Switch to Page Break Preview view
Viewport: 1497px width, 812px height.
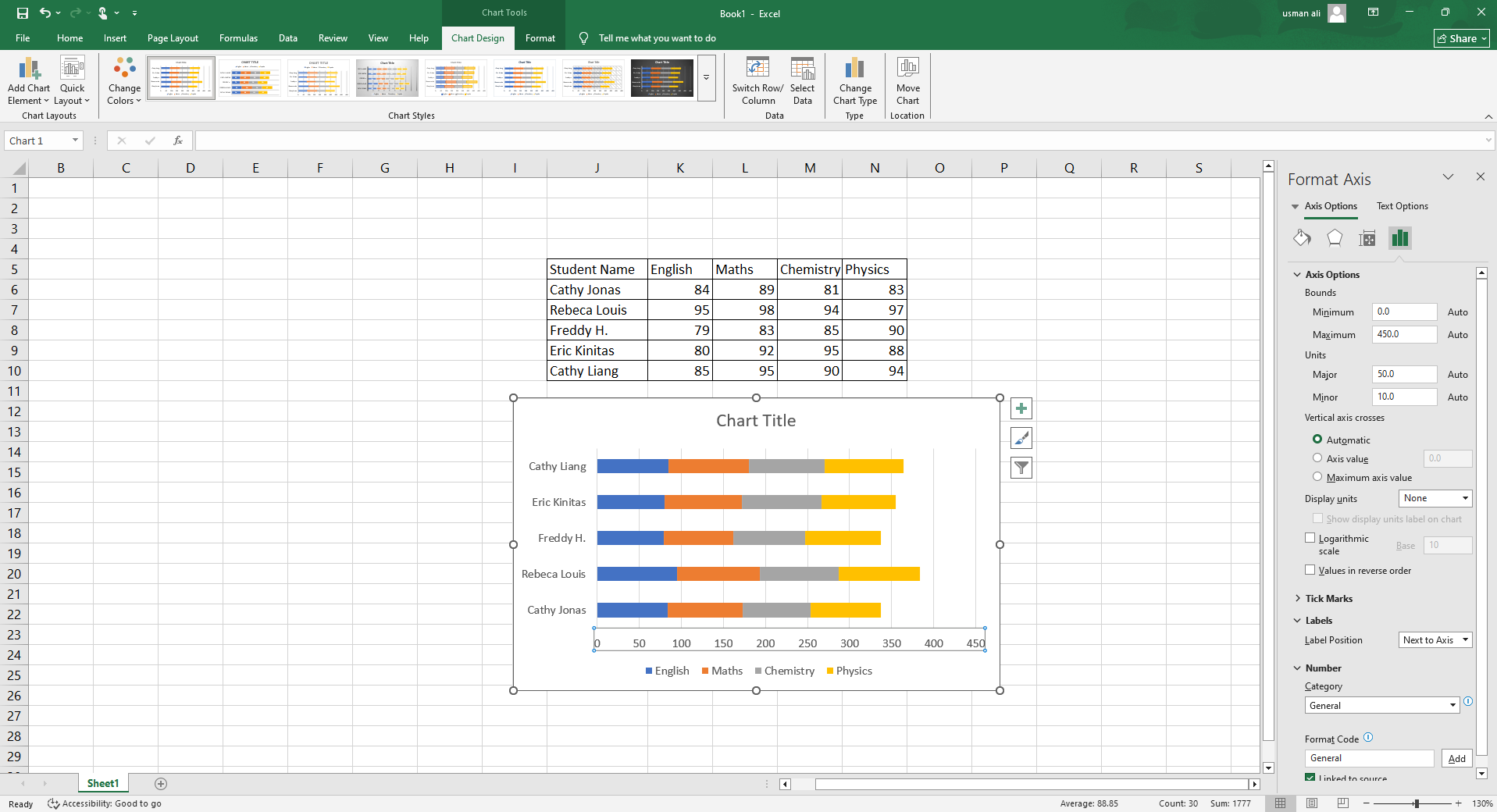pyautogui.click(x=1343, y=803)
